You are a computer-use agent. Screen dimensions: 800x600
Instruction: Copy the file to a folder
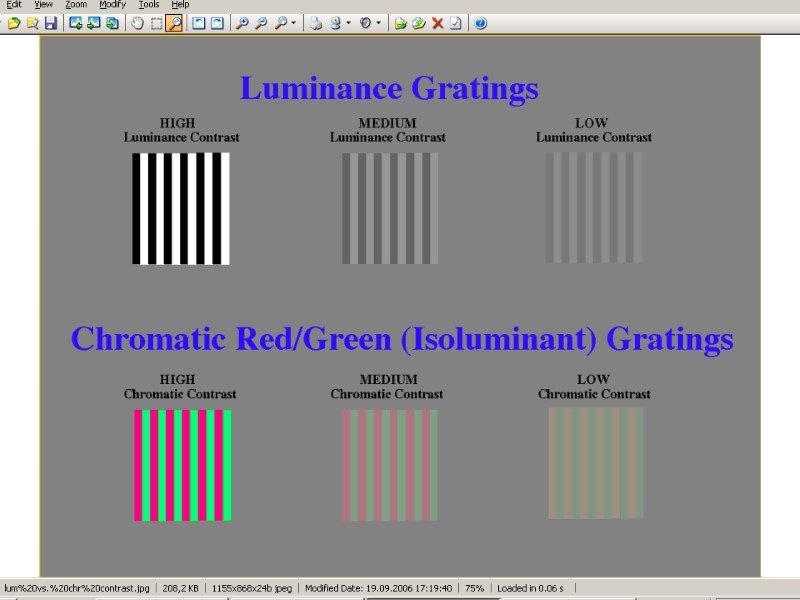(401, 23)
